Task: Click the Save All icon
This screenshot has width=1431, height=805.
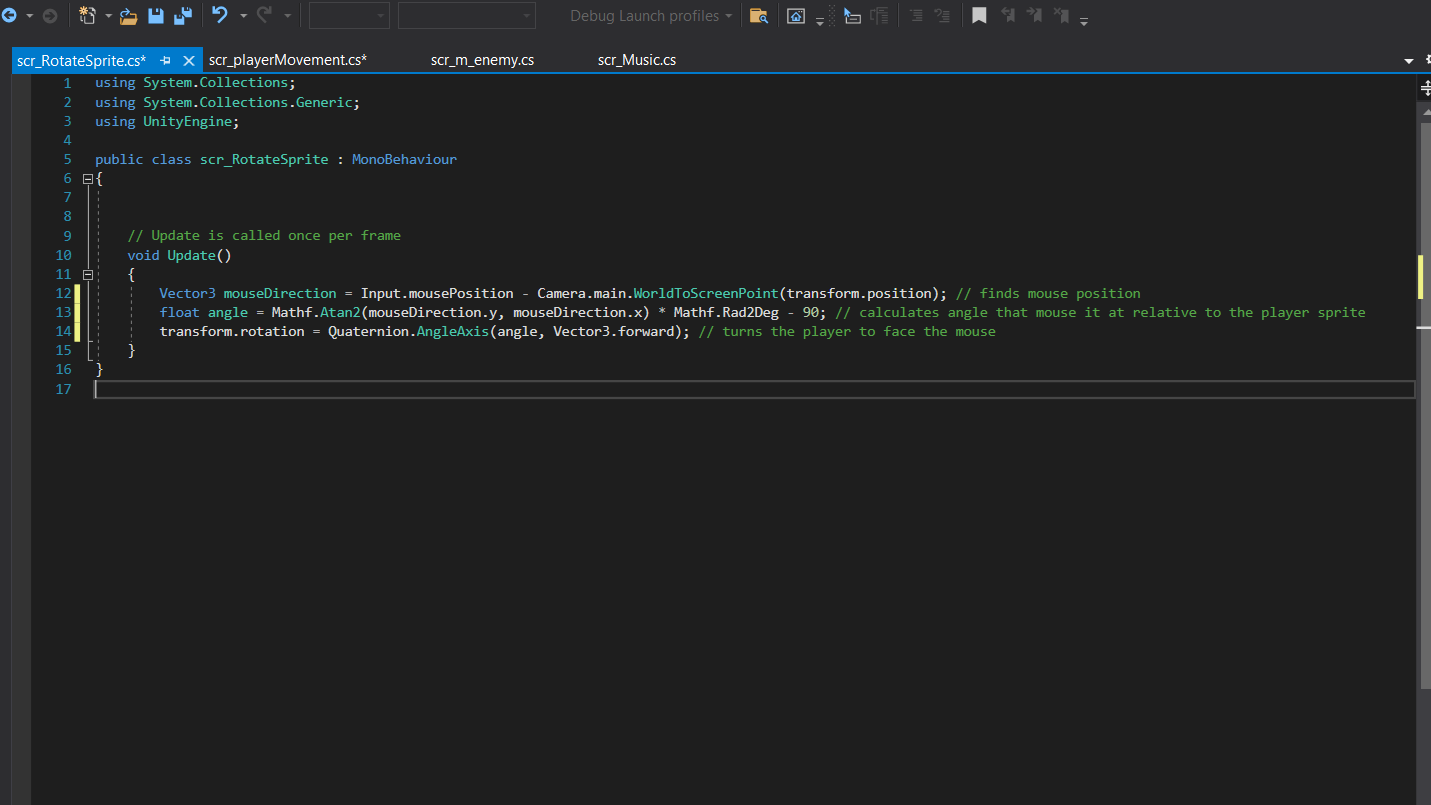Action: 183,16
